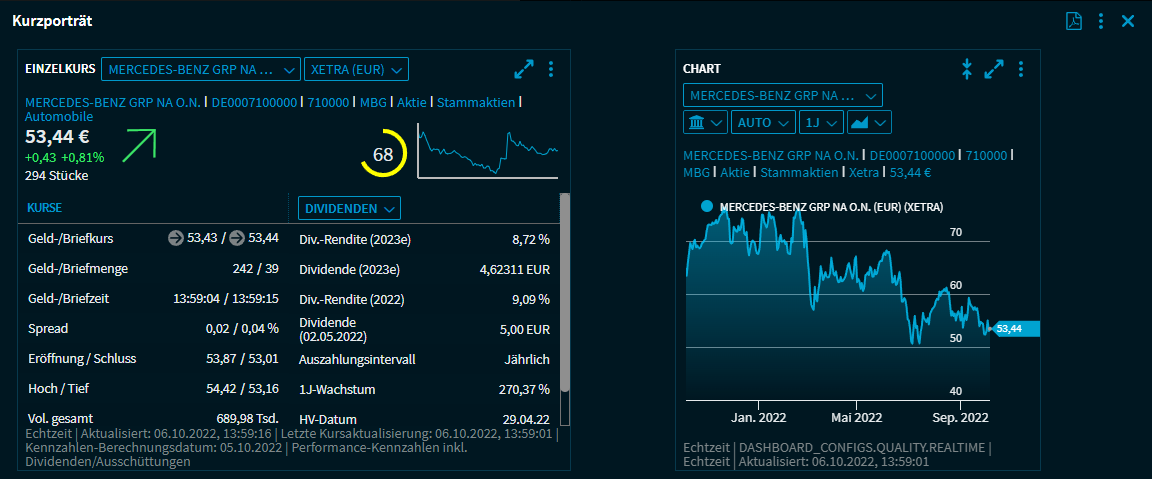Export Kurzporträt as PDF
The image size is (1152, 479).
1073,21
